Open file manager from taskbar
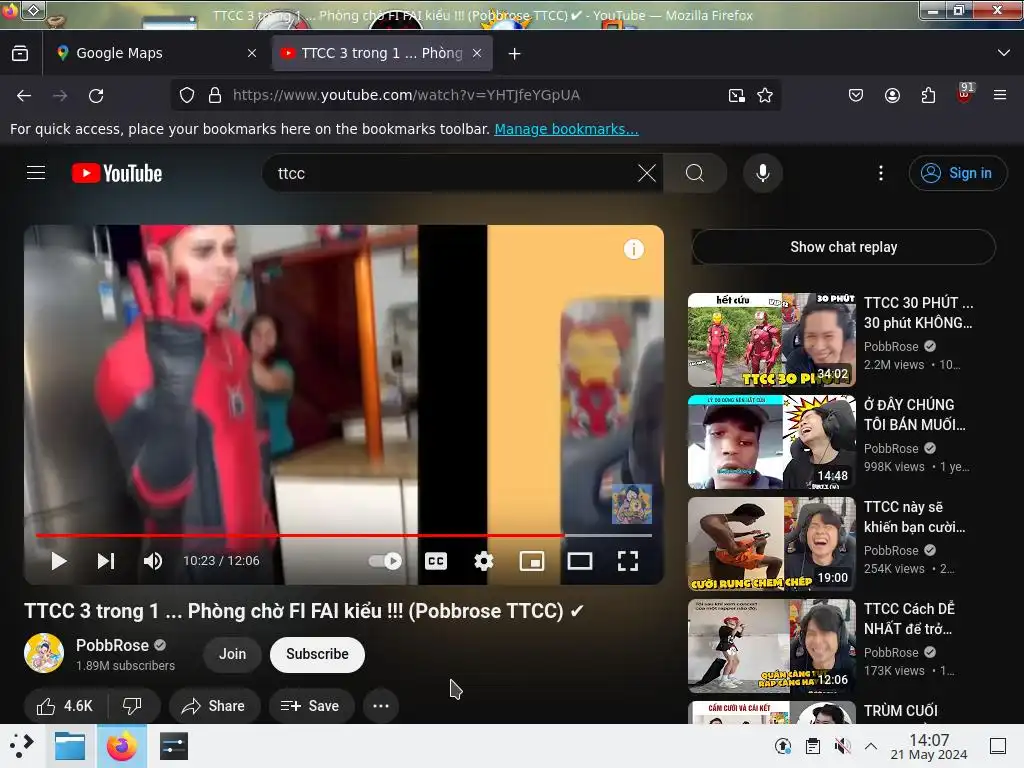This screenshot has height=768, width=1024. [70, 746]
